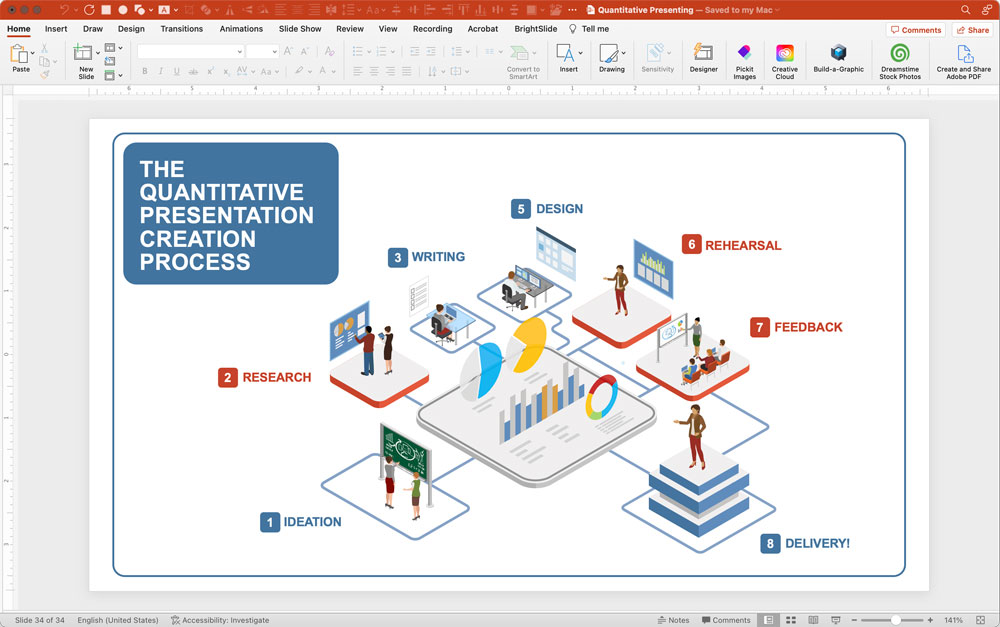The image size is (1000, 627).
Task: Click the Decrease Indent icon
Action: (x=415, y=51)
